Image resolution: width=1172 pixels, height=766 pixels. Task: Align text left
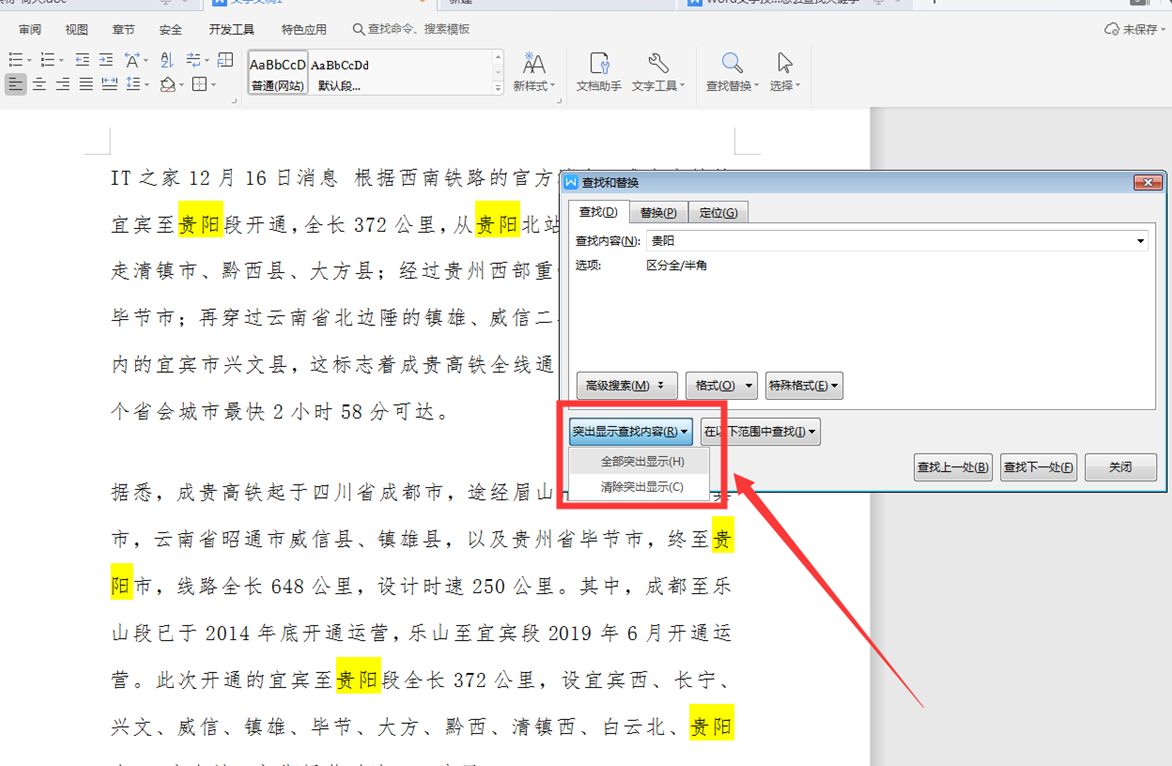(16, 84)
